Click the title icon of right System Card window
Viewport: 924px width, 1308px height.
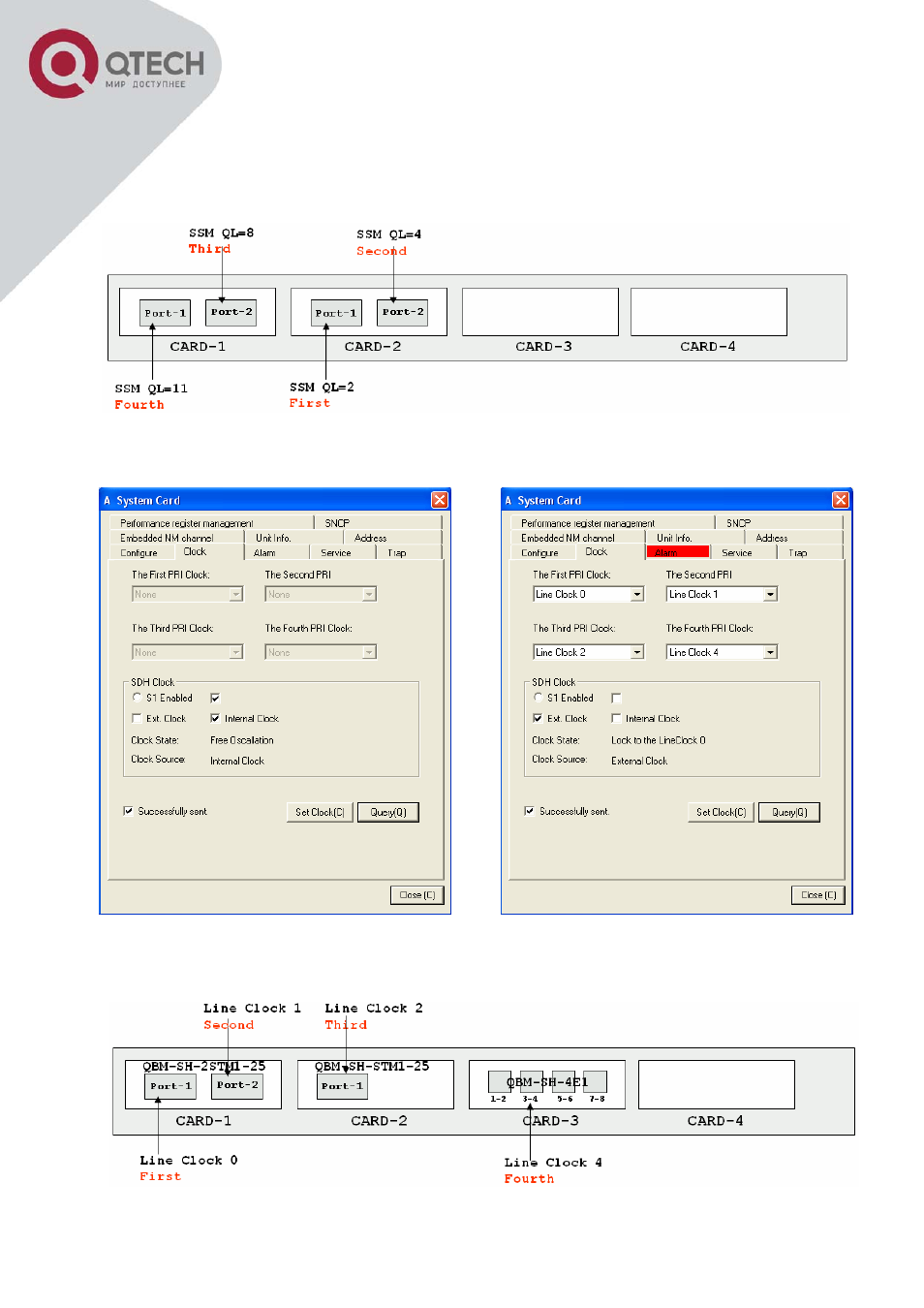[x=508, y=501]
